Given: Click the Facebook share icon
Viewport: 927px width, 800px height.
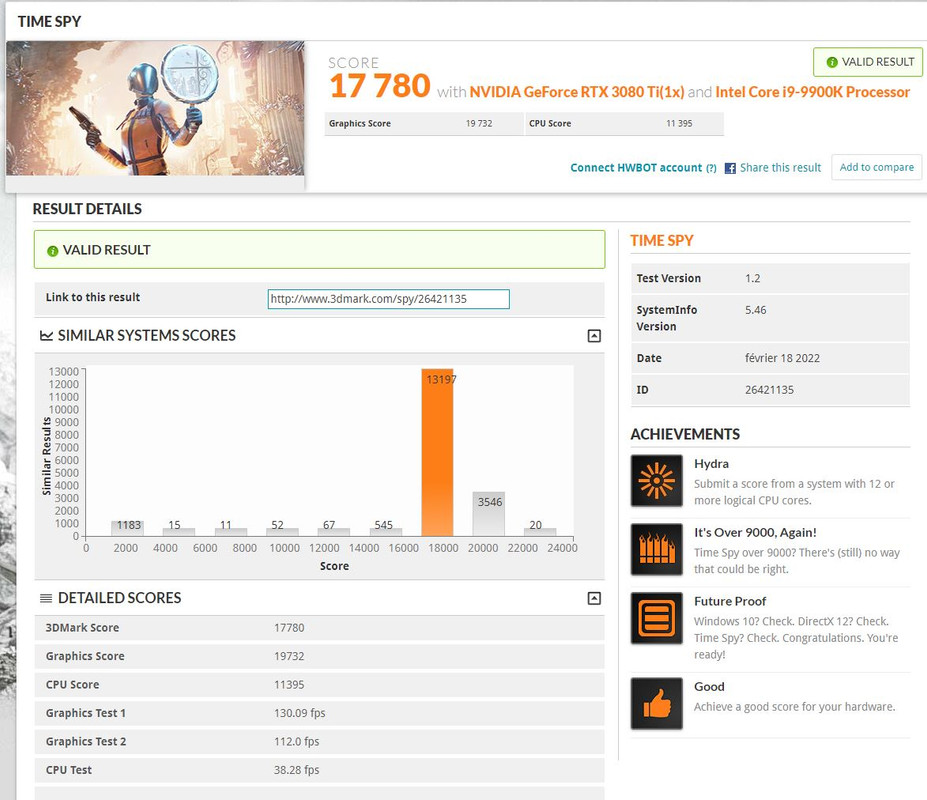Looking at the screenshot, I should pos(730,168).
